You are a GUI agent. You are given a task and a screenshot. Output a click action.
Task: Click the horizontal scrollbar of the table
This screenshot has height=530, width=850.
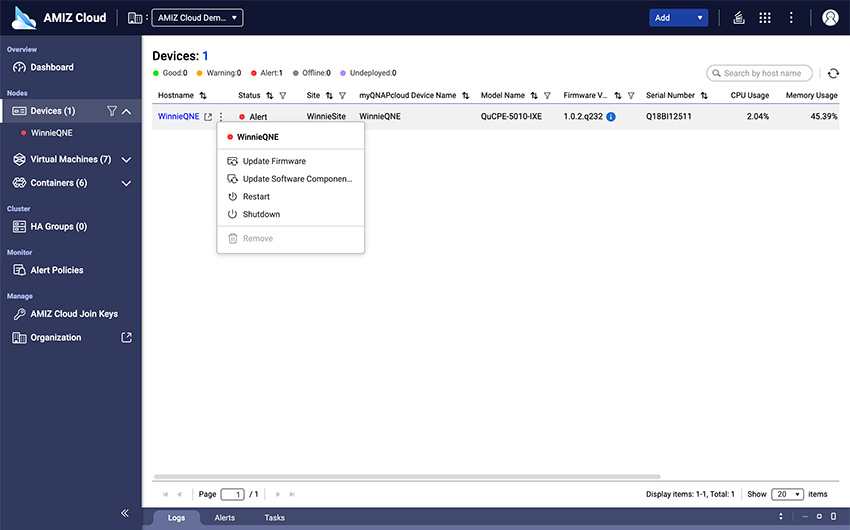(x=407, y=477)
